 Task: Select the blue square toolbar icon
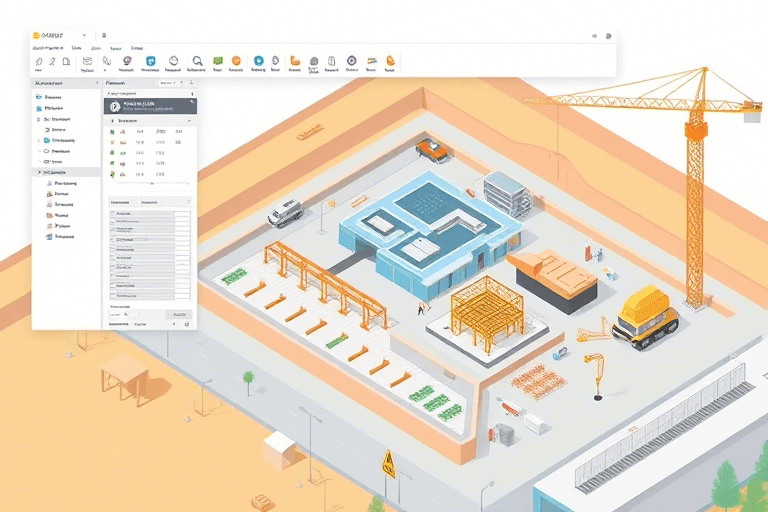(x=259, y=61)
